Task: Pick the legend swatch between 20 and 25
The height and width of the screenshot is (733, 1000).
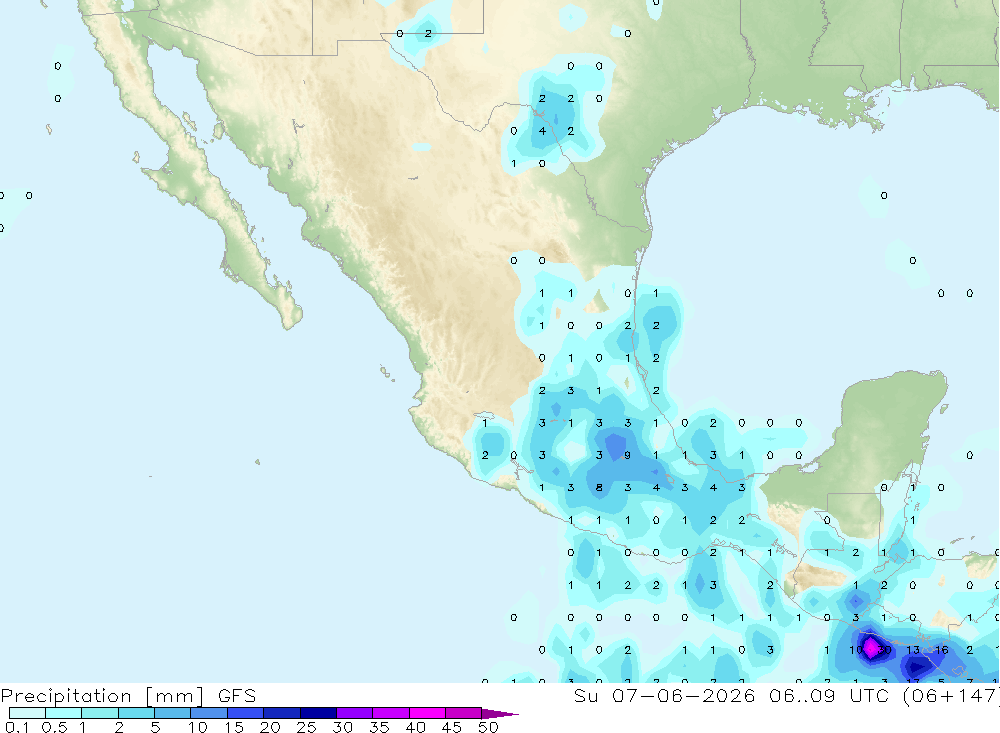Action: point(282,713)
